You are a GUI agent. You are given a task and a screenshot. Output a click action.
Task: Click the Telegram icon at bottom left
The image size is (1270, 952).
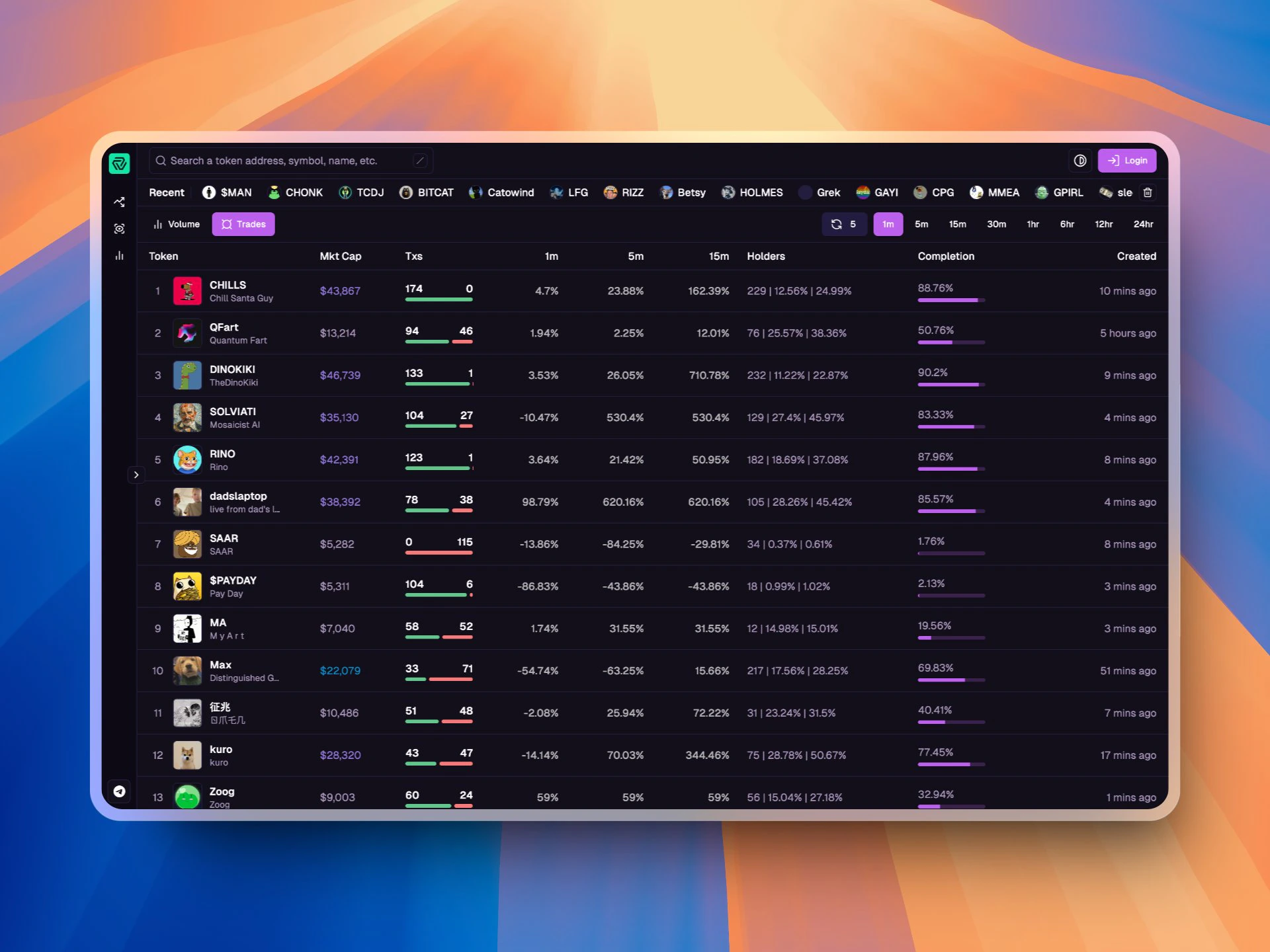[120, 791]
